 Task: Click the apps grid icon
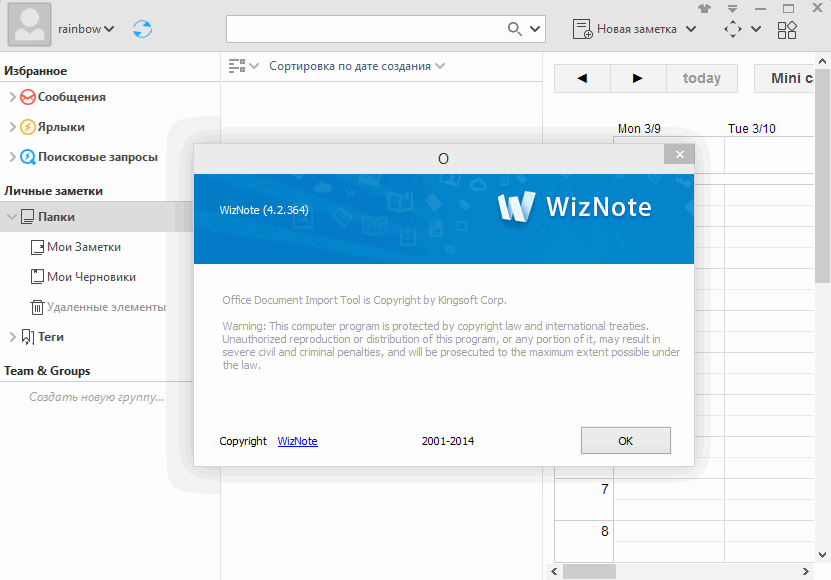coord(787,30)
